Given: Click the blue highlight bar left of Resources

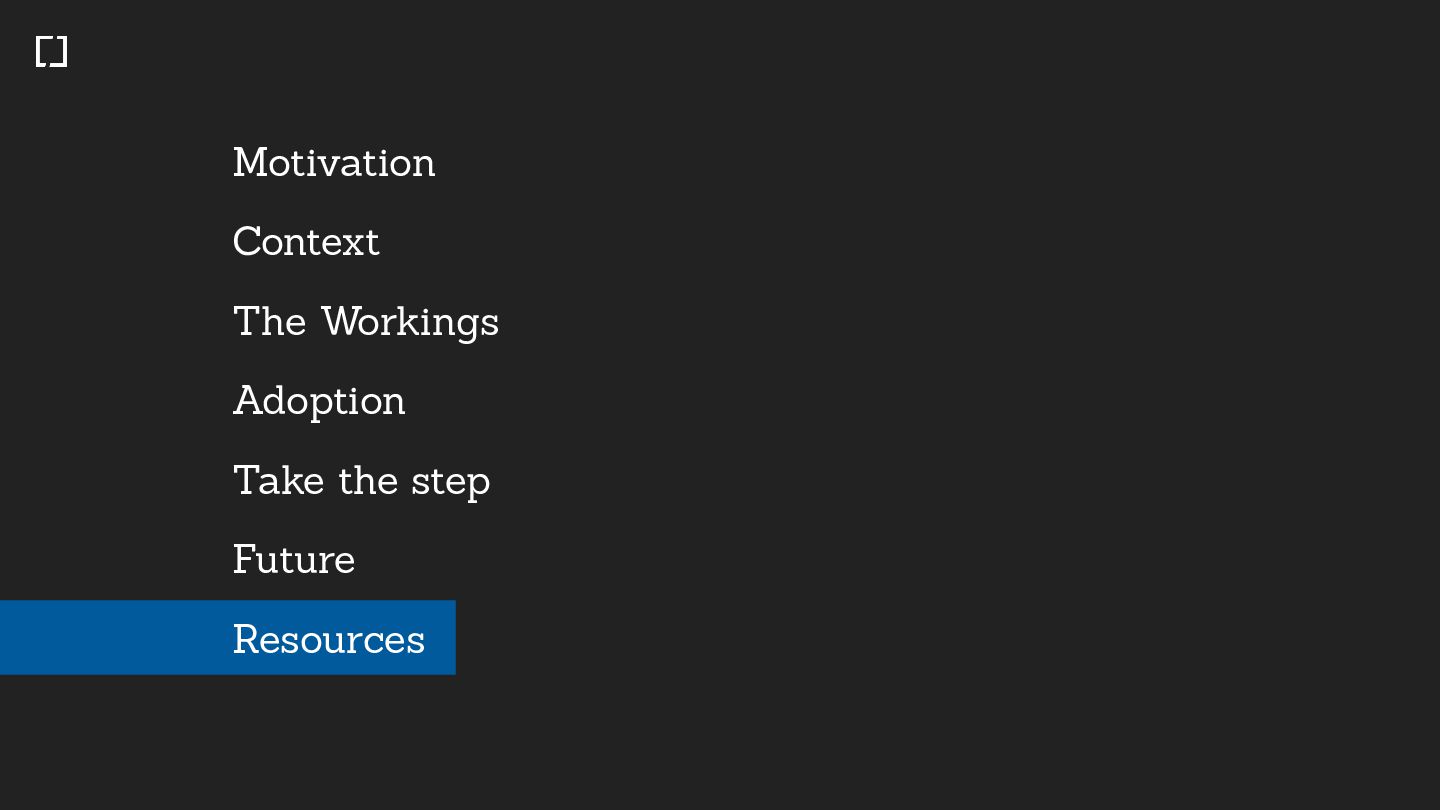Looking at the screenshot, I should pos(110,638).
